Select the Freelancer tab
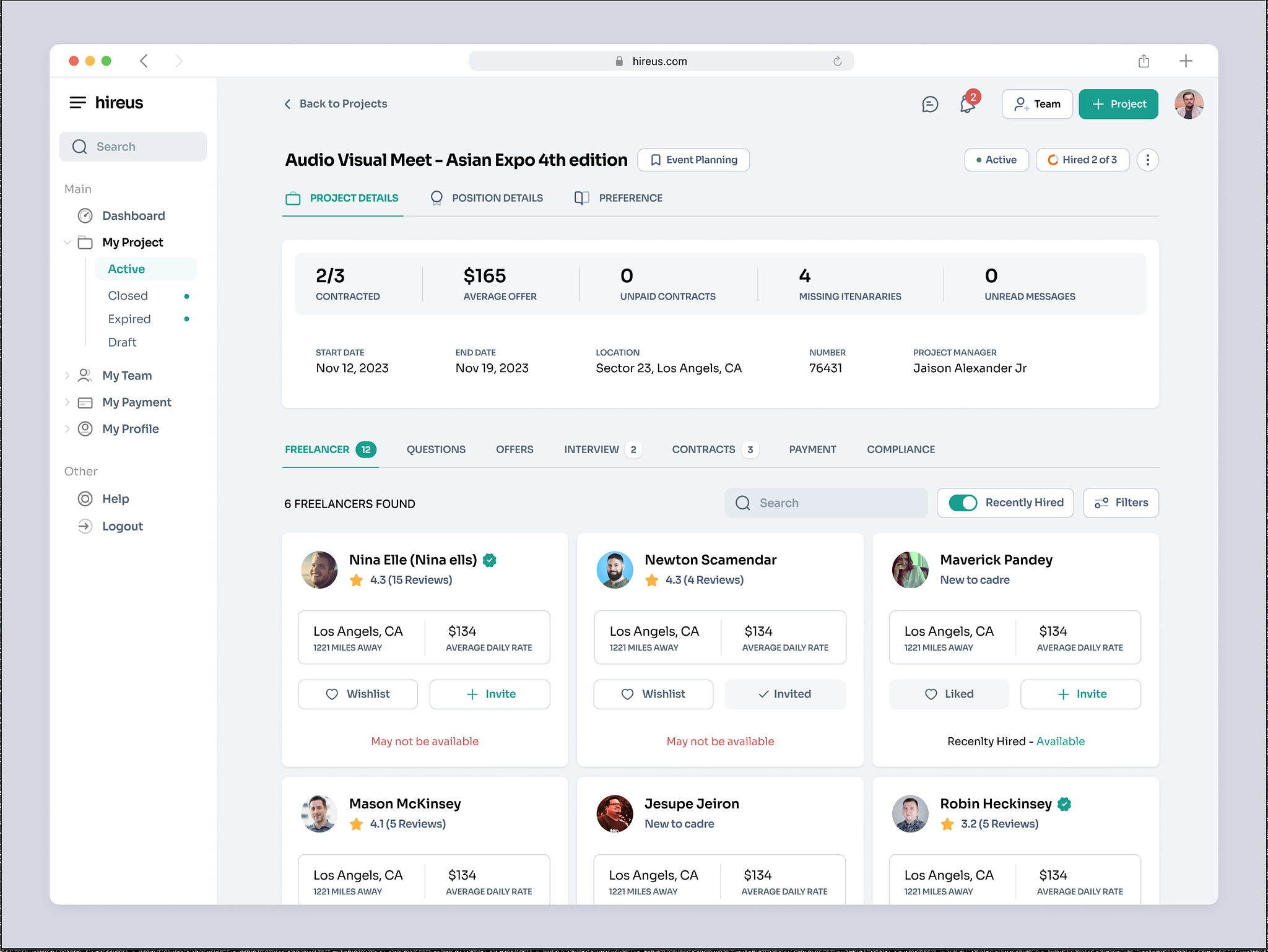Screen dimensions: 1268x952 [x=331, y=450]
